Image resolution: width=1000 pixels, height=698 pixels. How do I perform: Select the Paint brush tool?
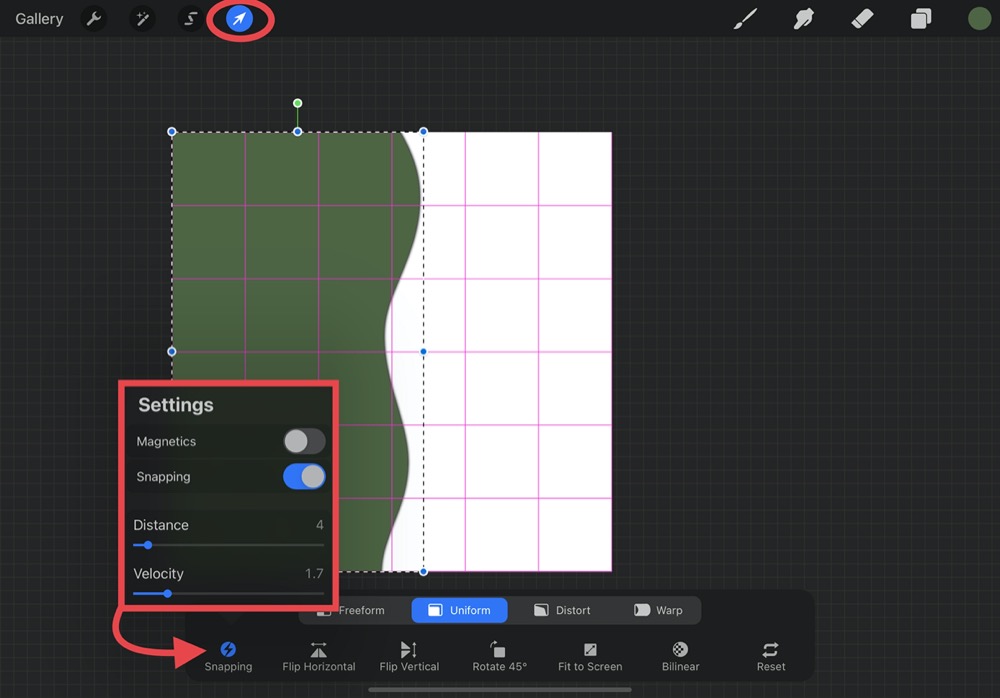(x=745, y=19)
